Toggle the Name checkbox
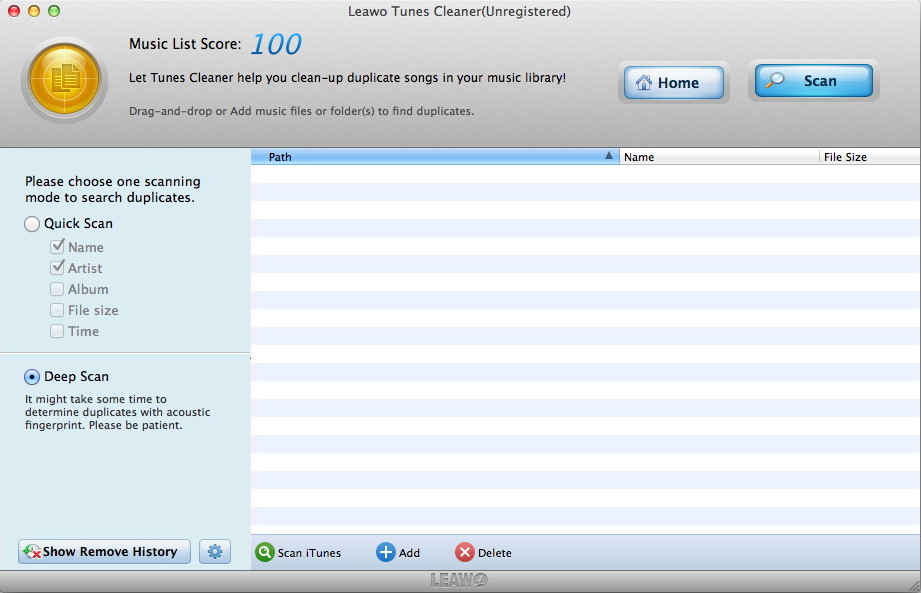This screenshot has height=593, width=921. (x=57, y=247)
